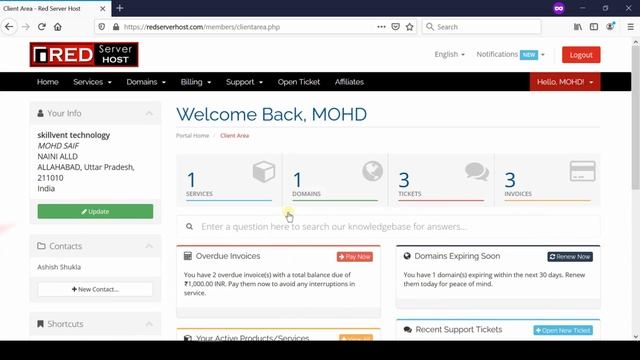640x360 pixels.
Task: Click the Overdue Invoices calculator icon
Action: tap(188, 256)
